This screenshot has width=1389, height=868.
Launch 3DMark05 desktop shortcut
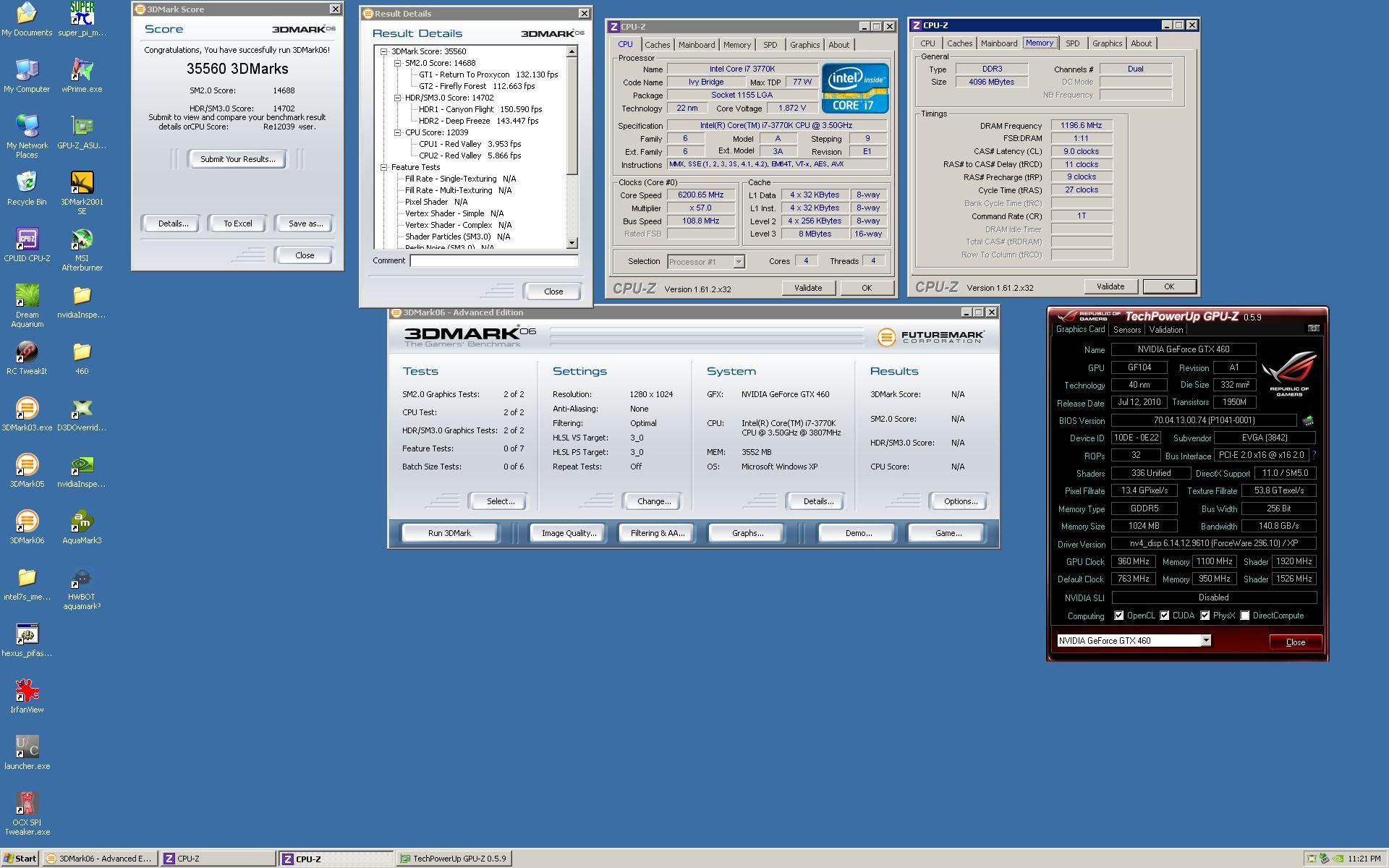tap(27, 471)
